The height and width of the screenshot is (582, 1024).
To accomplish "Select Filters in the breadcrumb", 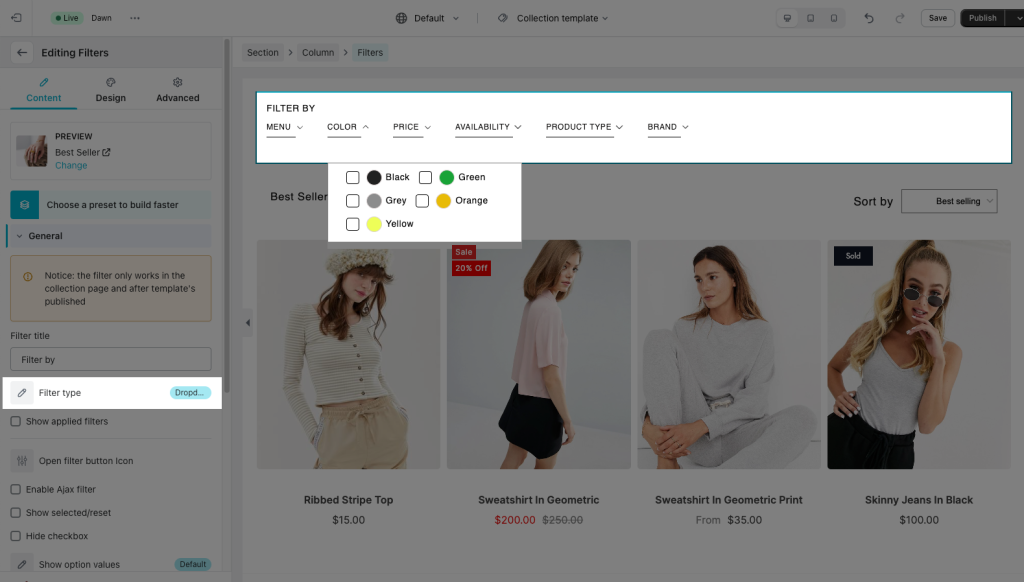I will point(370,52).
